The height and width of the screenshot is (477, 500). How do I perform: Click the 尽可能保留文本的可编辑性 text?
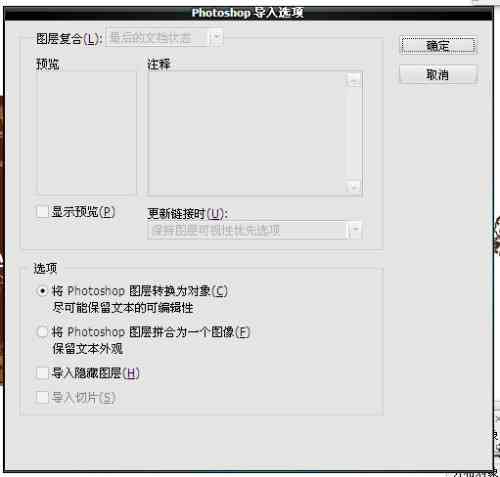point(123,308)
